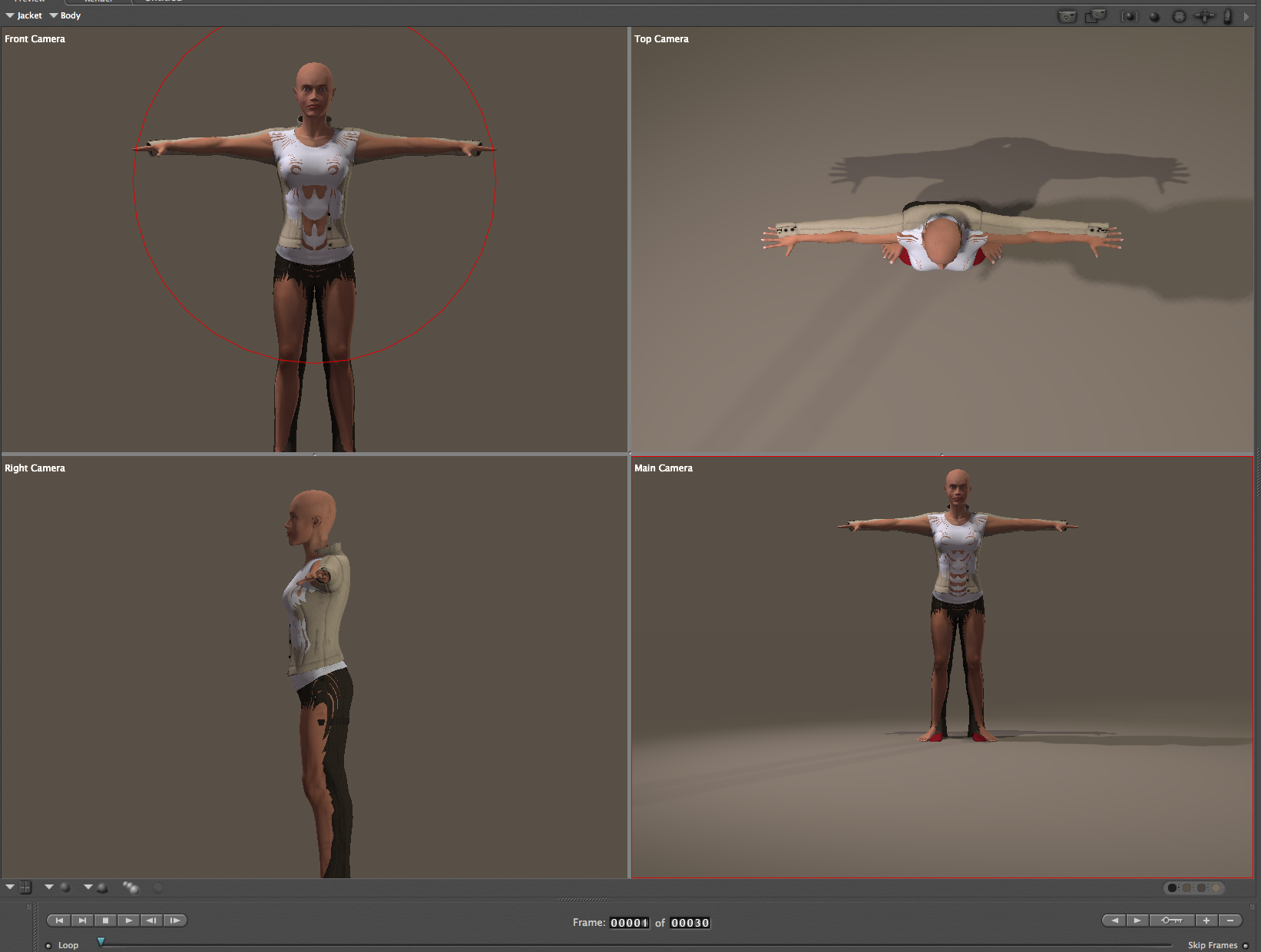Select the Front Camera viewport label

(x=35, y=39)
